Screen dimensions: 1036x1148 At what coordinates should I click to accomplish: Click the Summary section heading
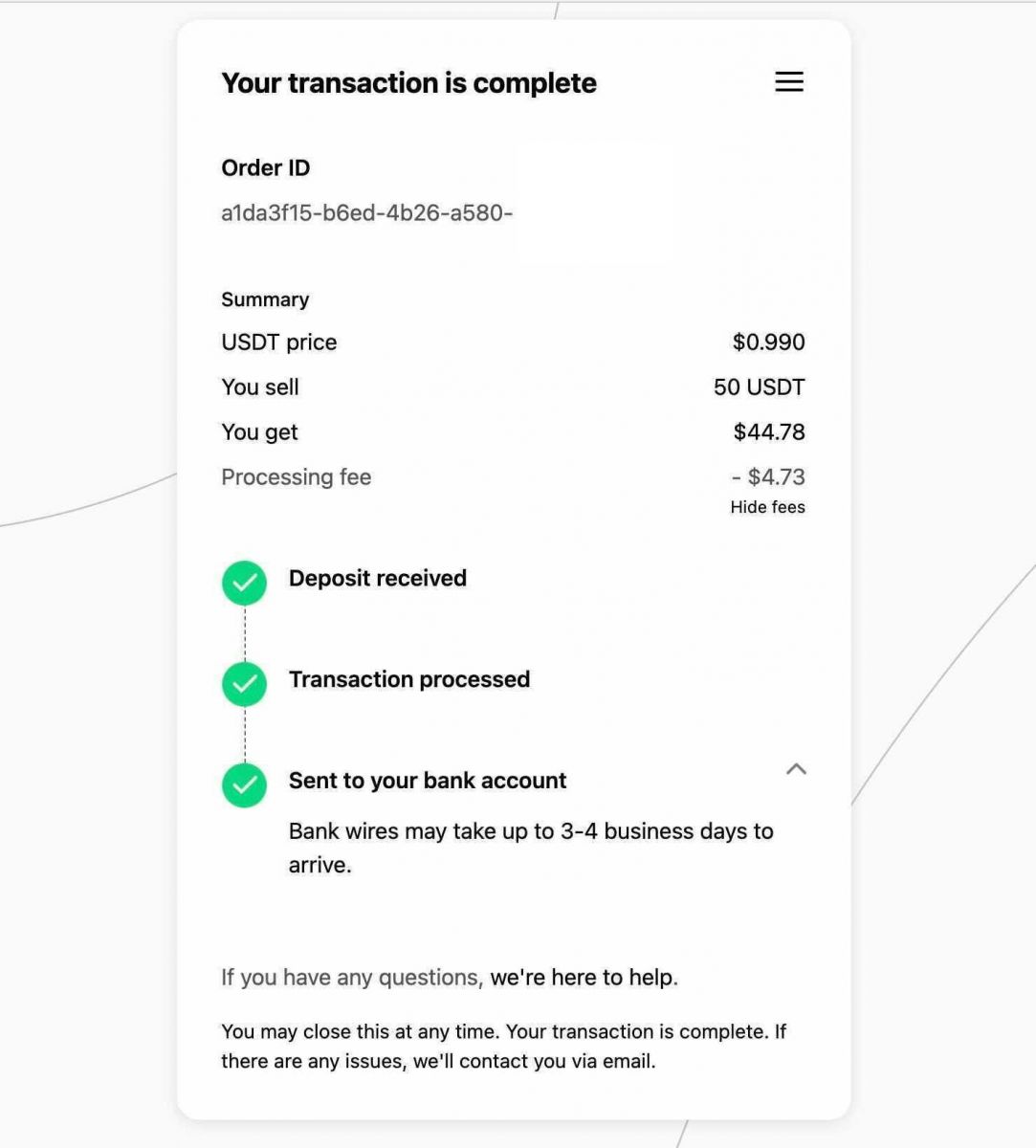tap(265, 298)
